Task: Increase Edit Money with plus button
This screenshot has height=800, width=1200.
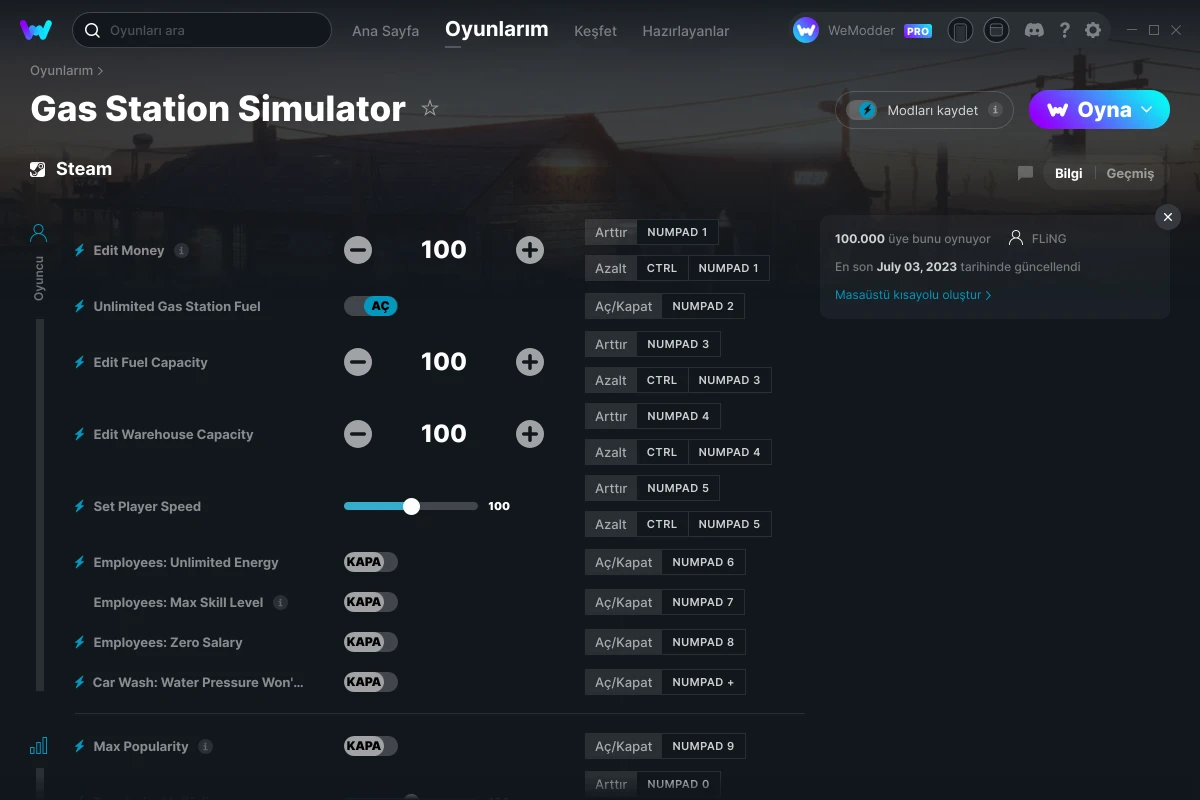Action: (530, 250)
